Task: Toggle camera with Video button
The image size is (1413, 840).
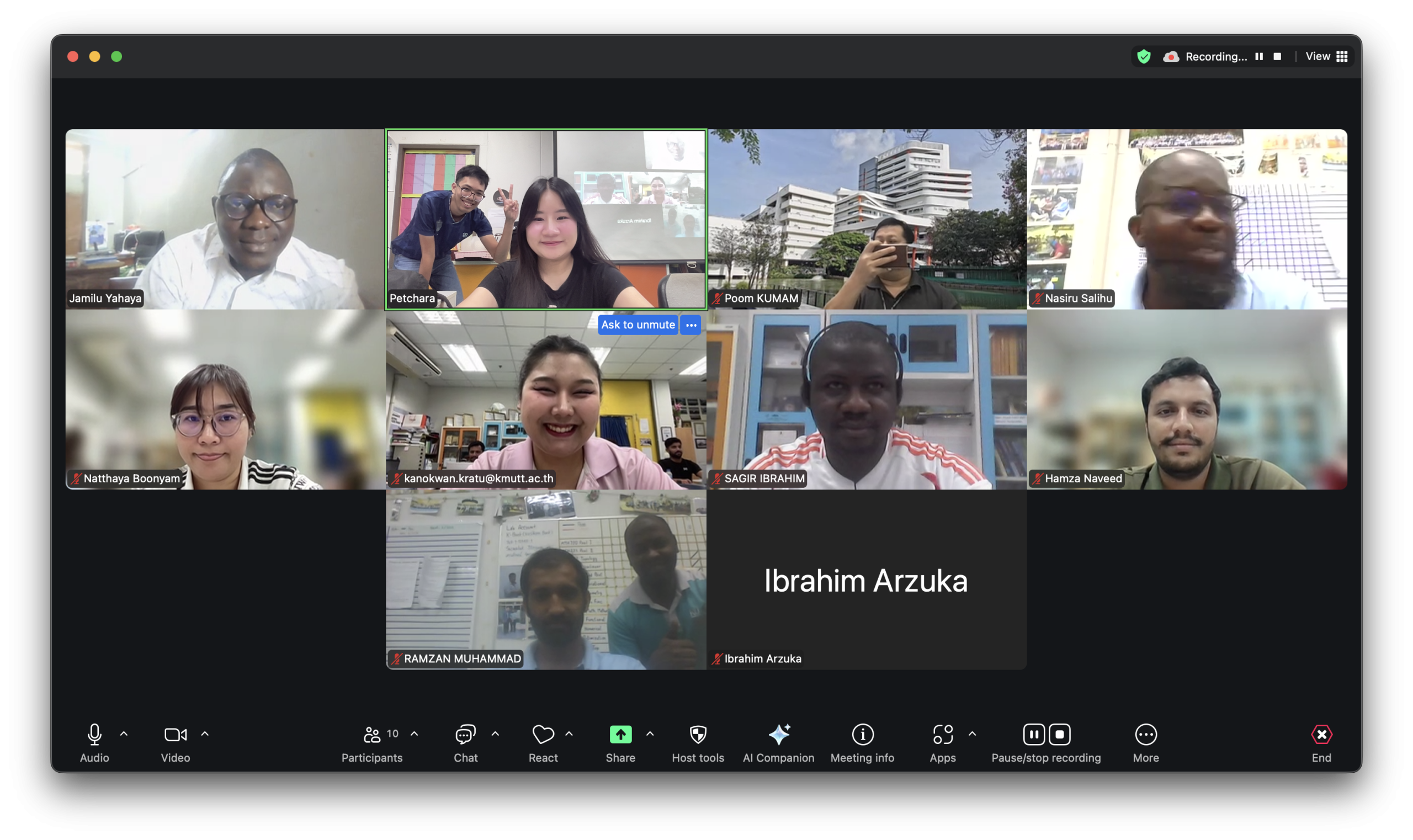Action: [x=175, y=735]
